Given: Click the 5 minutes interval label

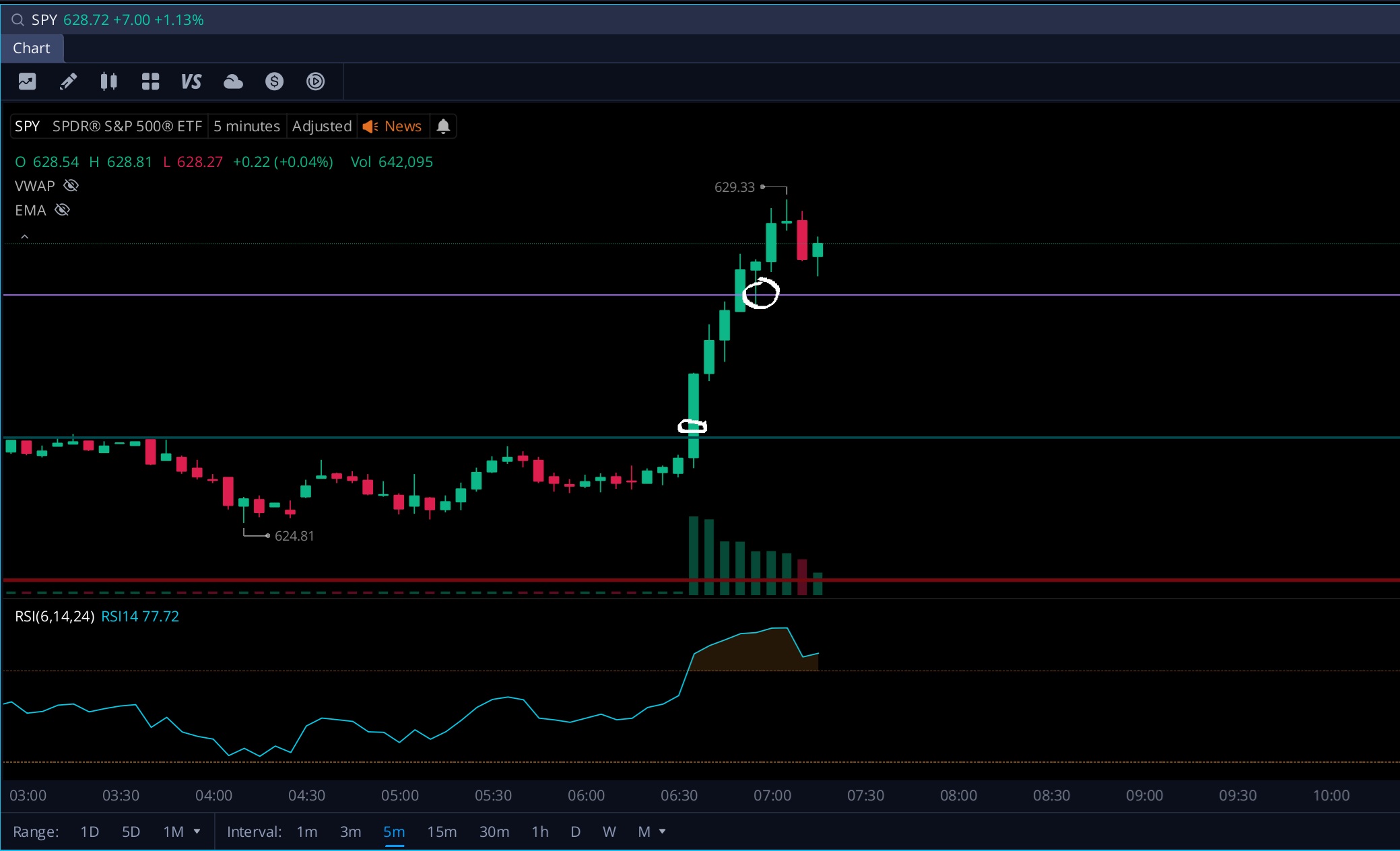Looking at the screenshot, I should [246, 127].
